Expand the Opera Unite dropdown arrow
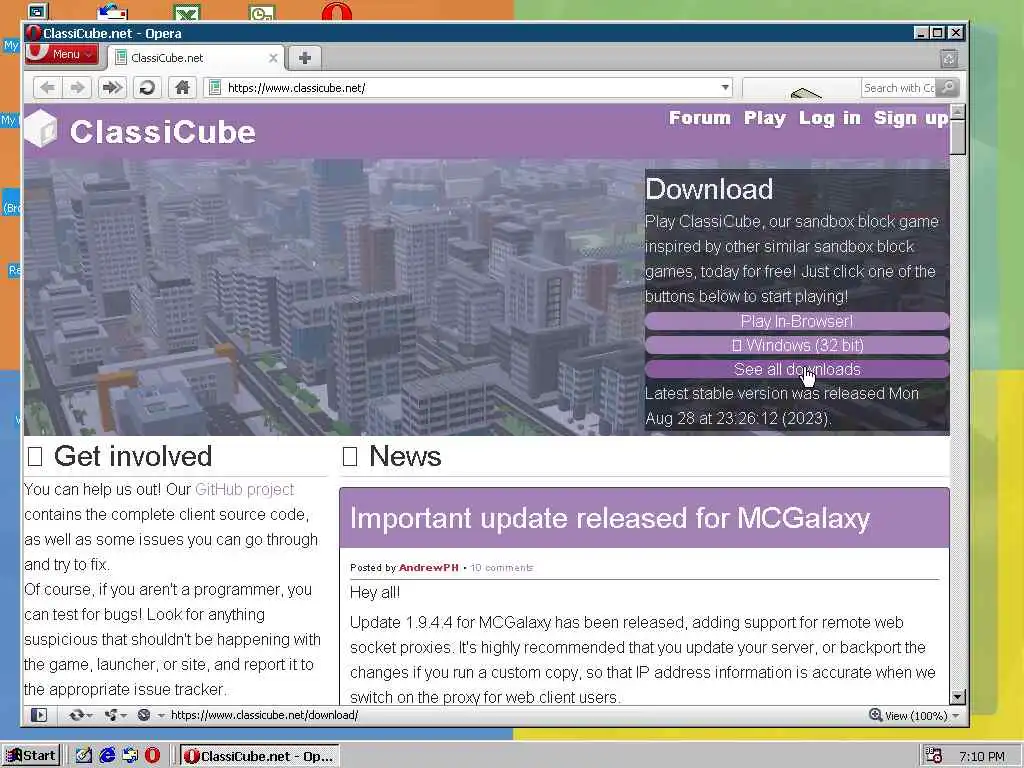 (x=123, y=716)
